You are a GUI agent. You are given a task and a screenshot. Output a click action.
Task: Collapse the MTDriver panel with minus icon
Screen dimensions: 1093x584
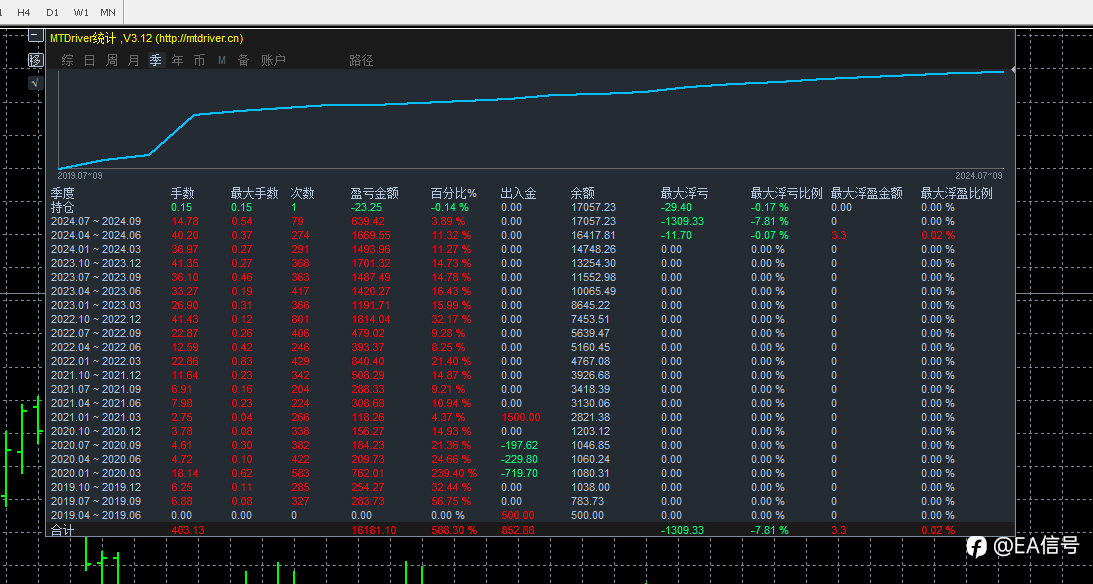tap(36, 36)
